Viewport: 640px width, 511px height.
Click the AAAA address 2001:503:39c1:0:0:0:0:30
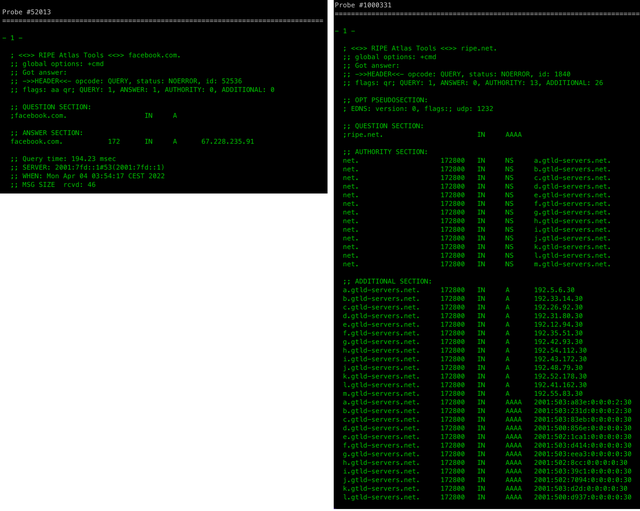[x=582, y=471]
